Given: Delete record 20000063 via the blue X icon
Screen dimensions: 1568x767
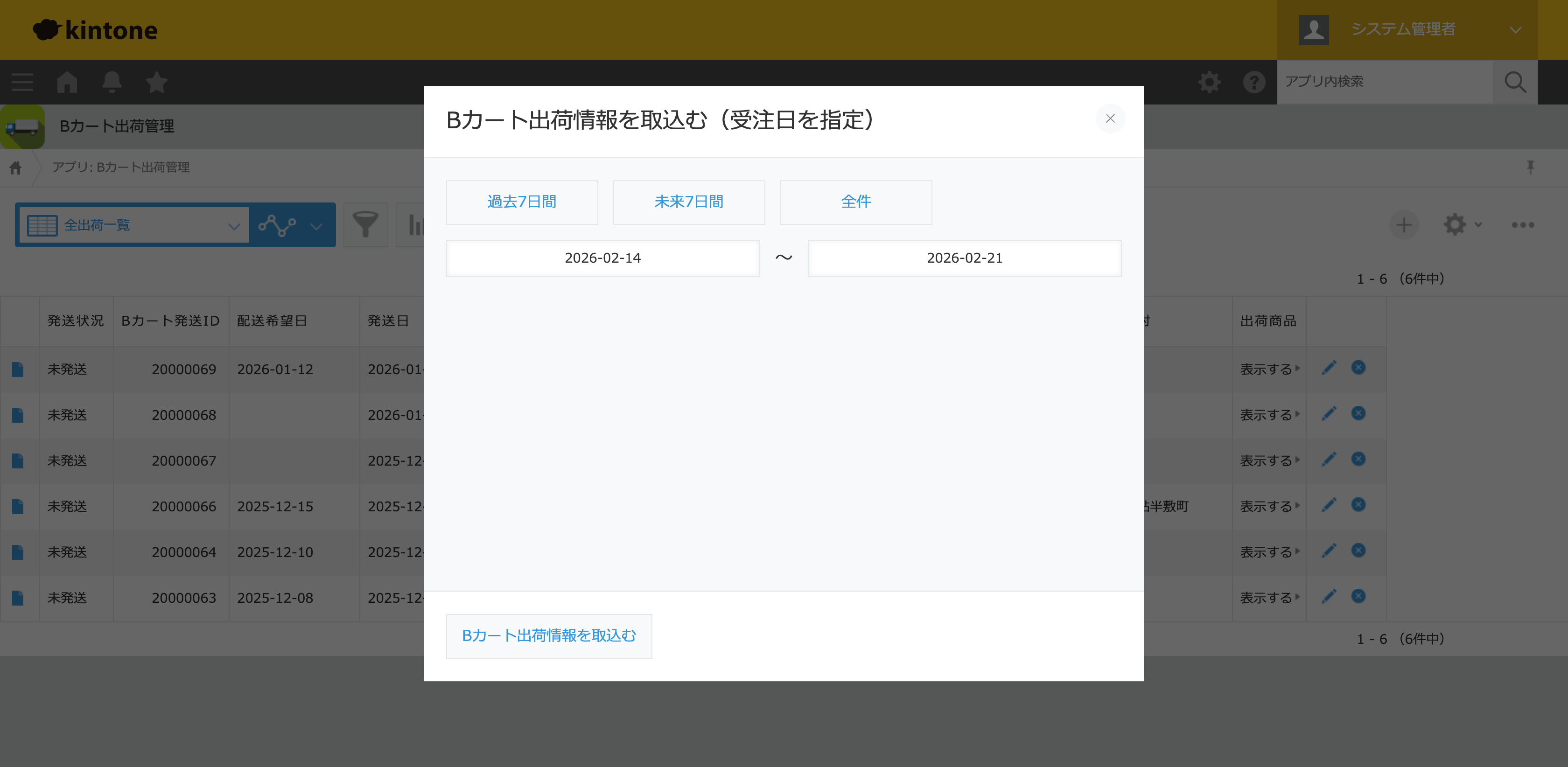Looking at the screenshot, I should pyautogui.click(x=1358, y=596).
